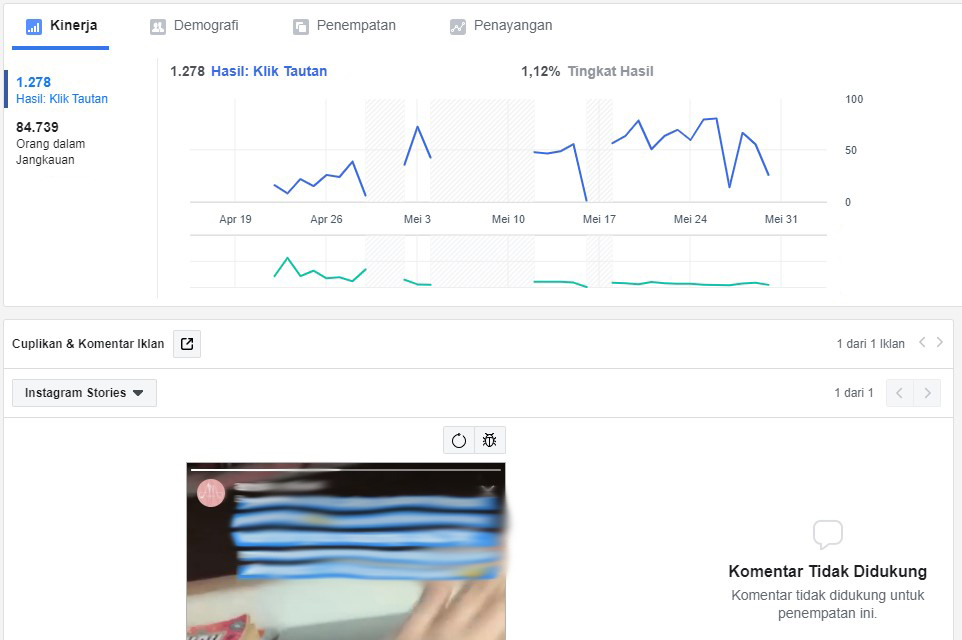Click the Apr 26 axis label
Viewport: 962px width, 640px height.
326,219
